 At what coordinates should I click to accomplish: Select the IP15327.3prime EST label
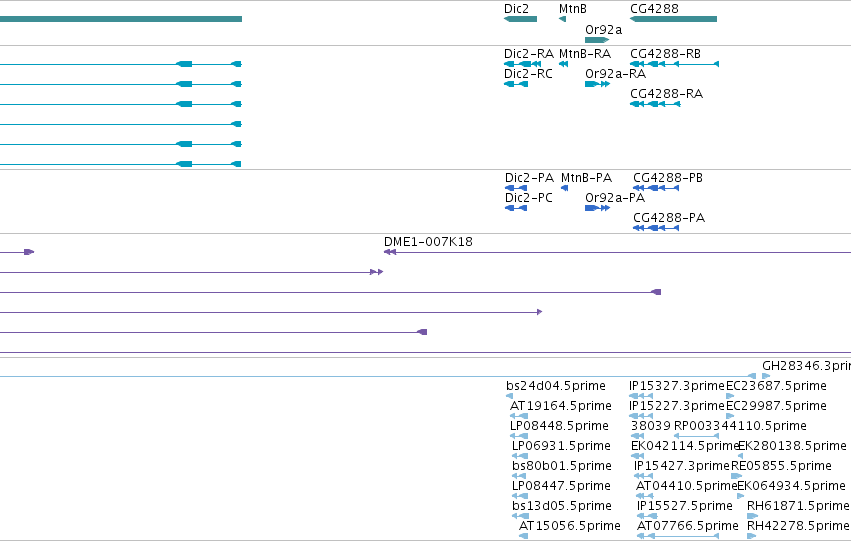(x=677, y=386)
